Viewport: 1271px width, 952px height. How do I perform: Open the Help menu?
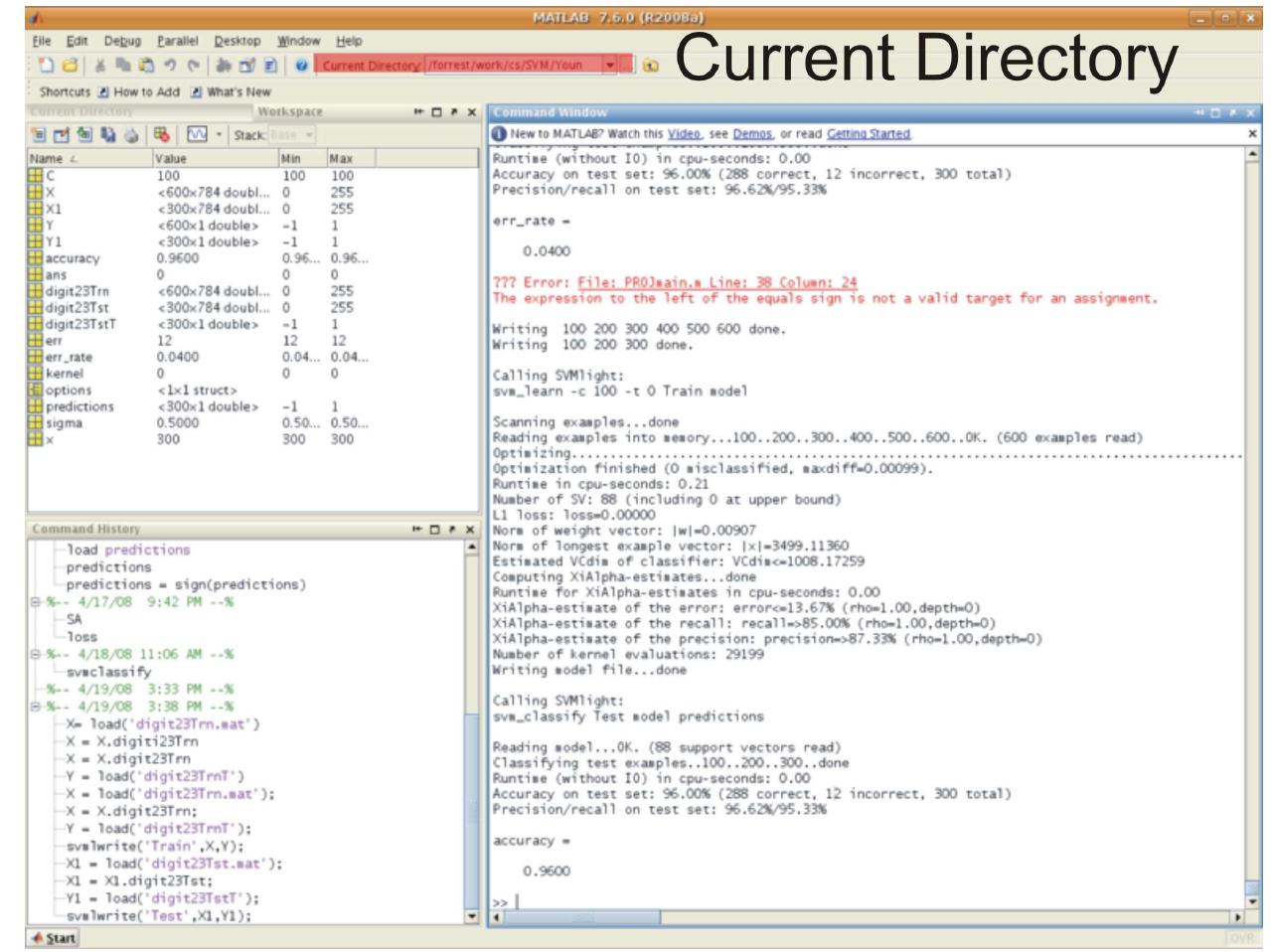349,41
